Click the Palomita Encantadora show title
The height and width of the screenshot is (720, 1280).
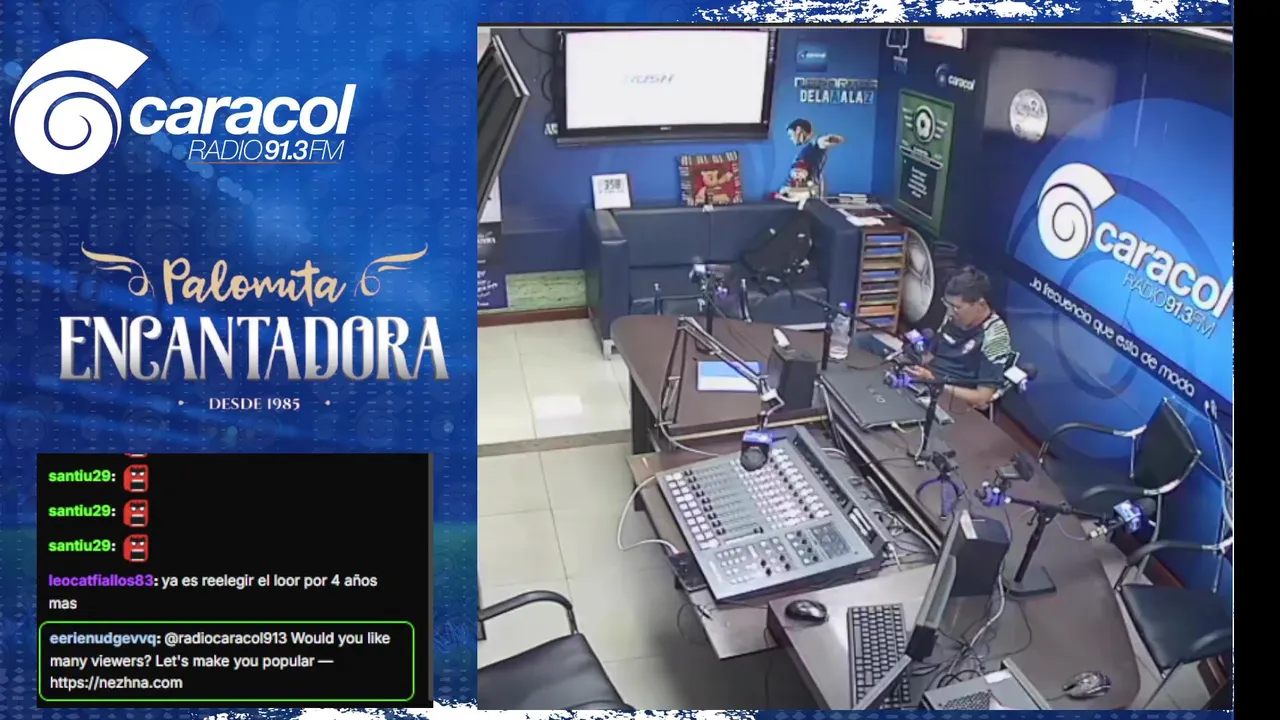pos(253,313)
